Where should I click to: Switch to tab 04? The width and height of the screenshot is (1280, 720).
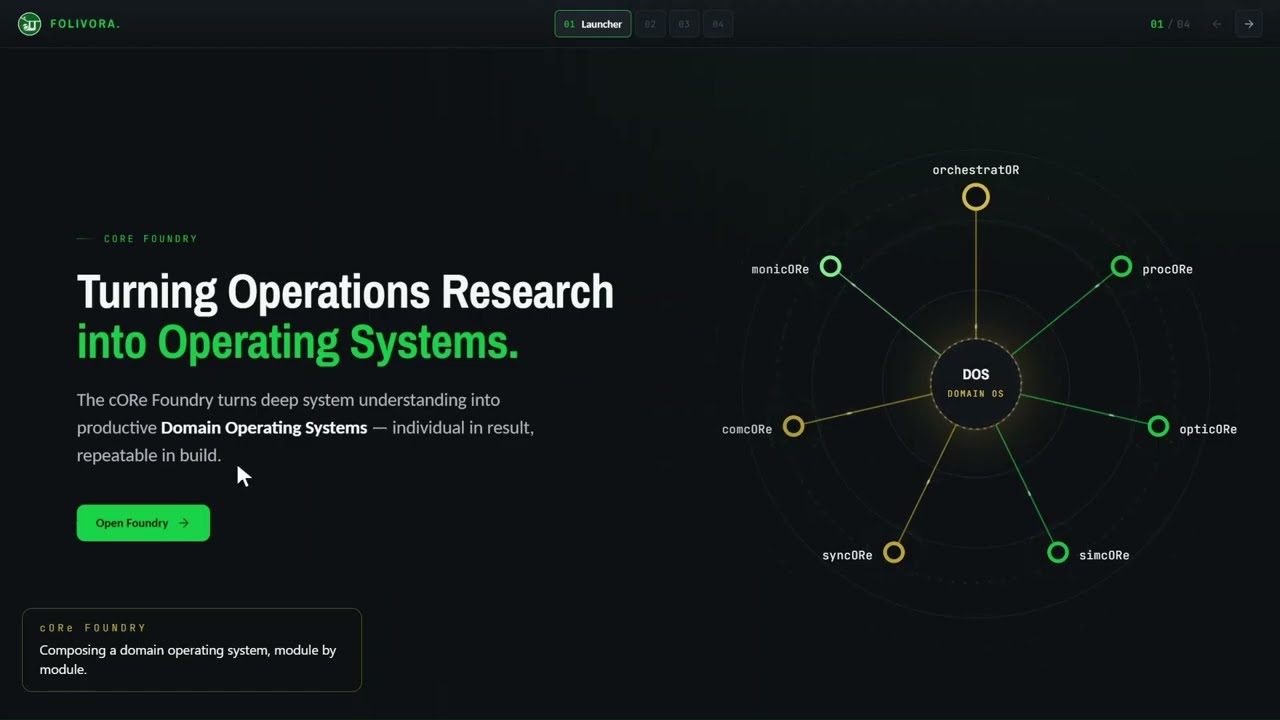click(x=718, y=24)
